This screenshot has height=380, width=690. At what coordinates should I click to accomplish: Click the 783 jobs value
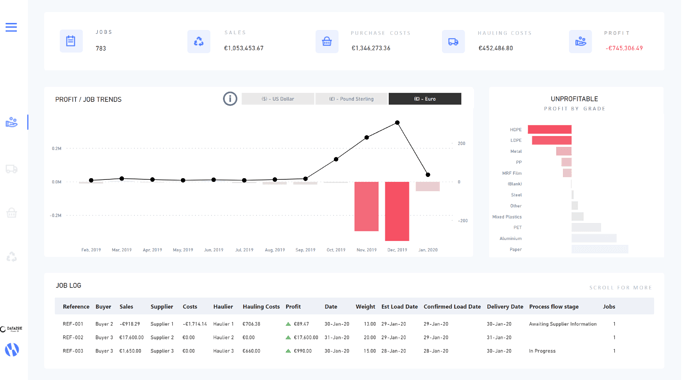(x=101, y=48)
